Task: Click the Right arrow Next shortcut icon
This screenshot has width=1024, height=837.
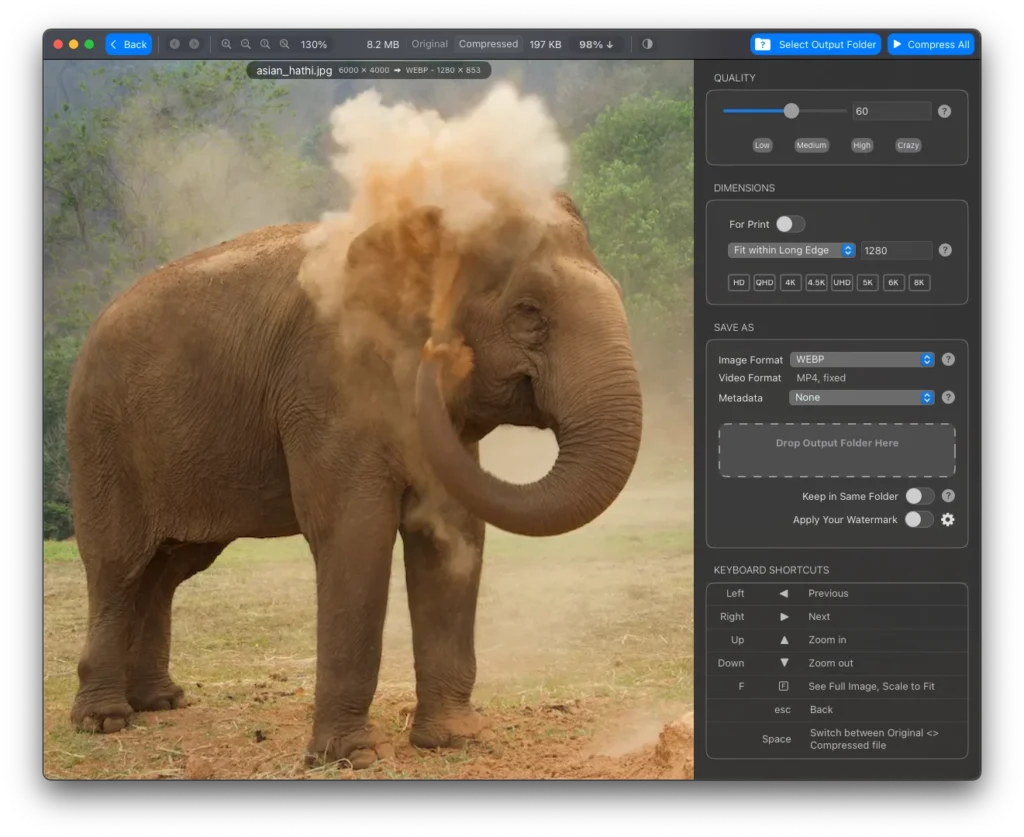Action: tap(784, 616)
